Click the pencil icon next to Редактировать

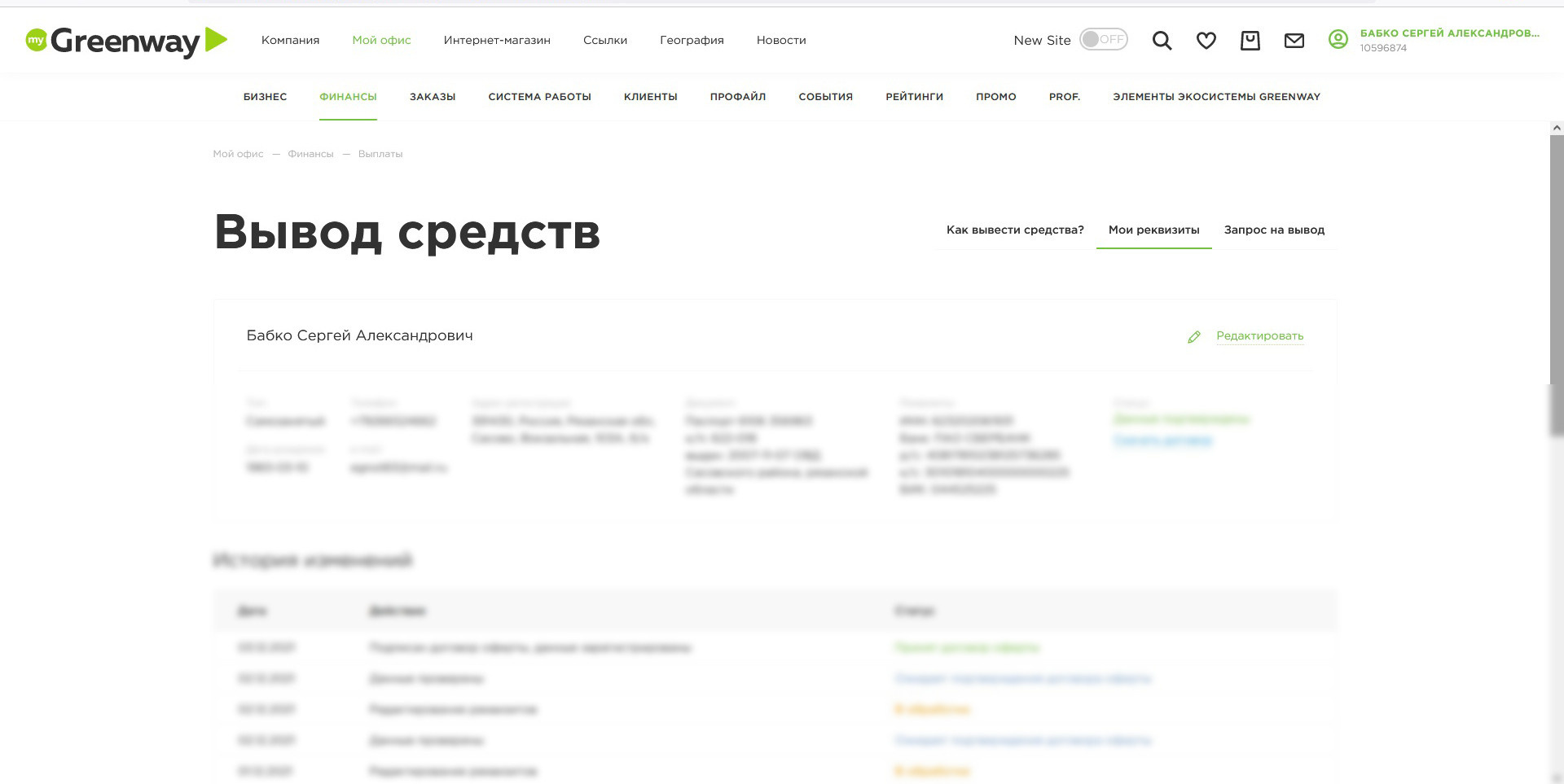point(1194,336)
